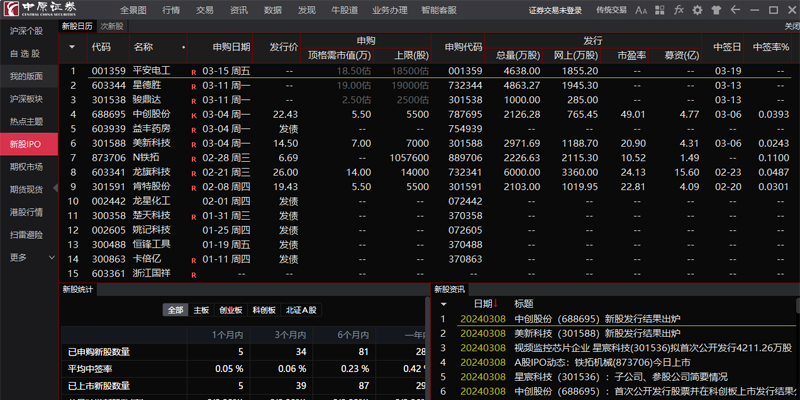
Task: Click the 代码 column header
Action: (x=101, y=47)
